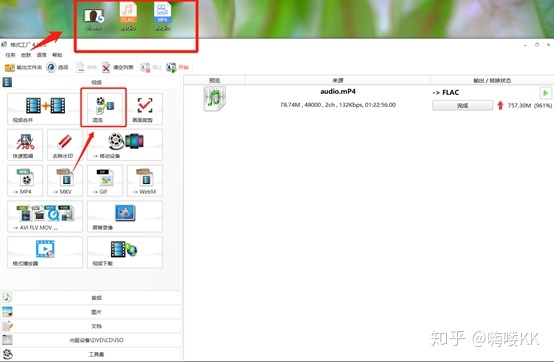This screenshot has width=554, height=362.
Task: Collapse the 视频 video category header
Action: 91,82
